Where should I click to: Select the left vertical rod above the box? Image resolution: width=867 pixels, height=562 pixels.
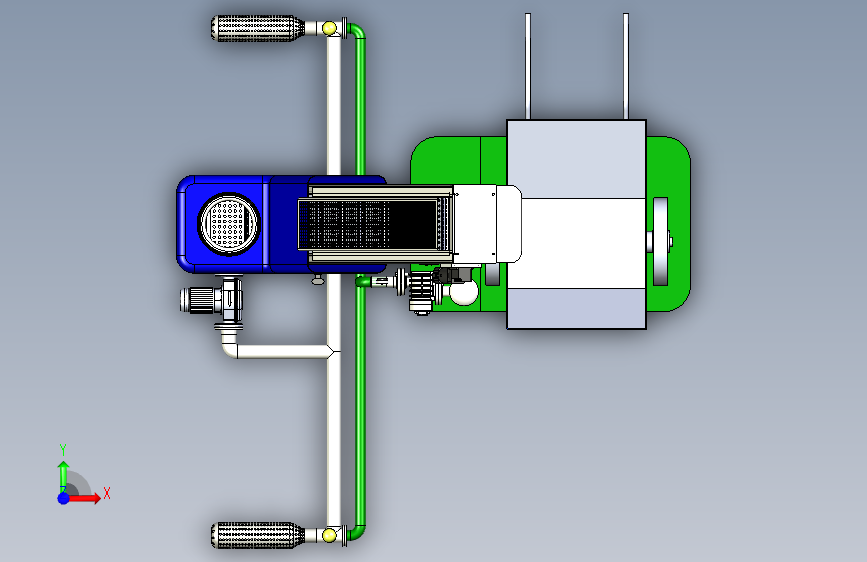pos(528,66)
